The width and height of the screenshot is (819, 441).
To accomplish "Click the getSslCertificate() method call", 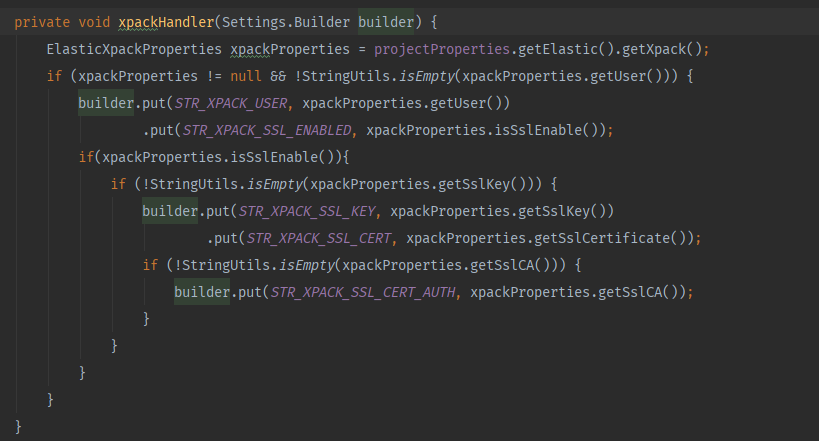I will [610, 238].
